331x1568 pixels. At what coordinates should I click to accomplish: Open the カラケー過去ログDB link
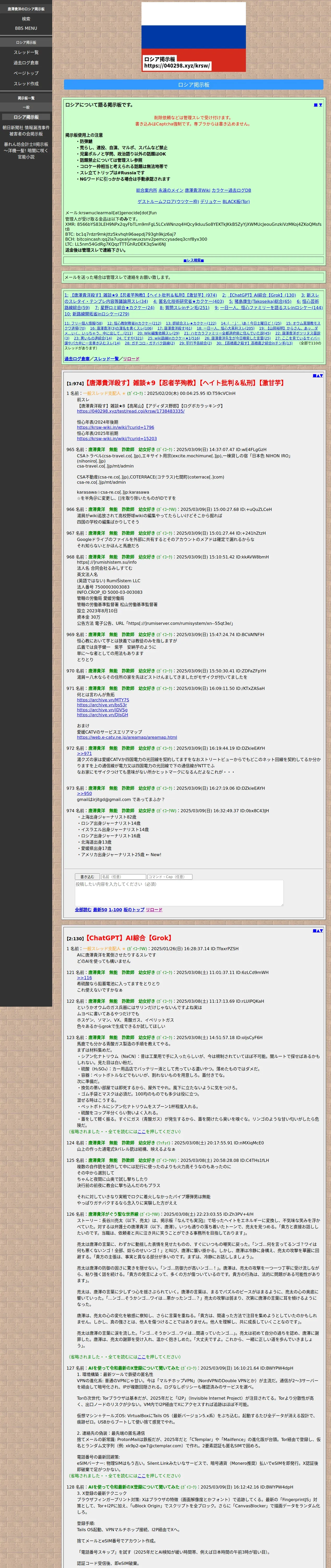coord(231,191)
